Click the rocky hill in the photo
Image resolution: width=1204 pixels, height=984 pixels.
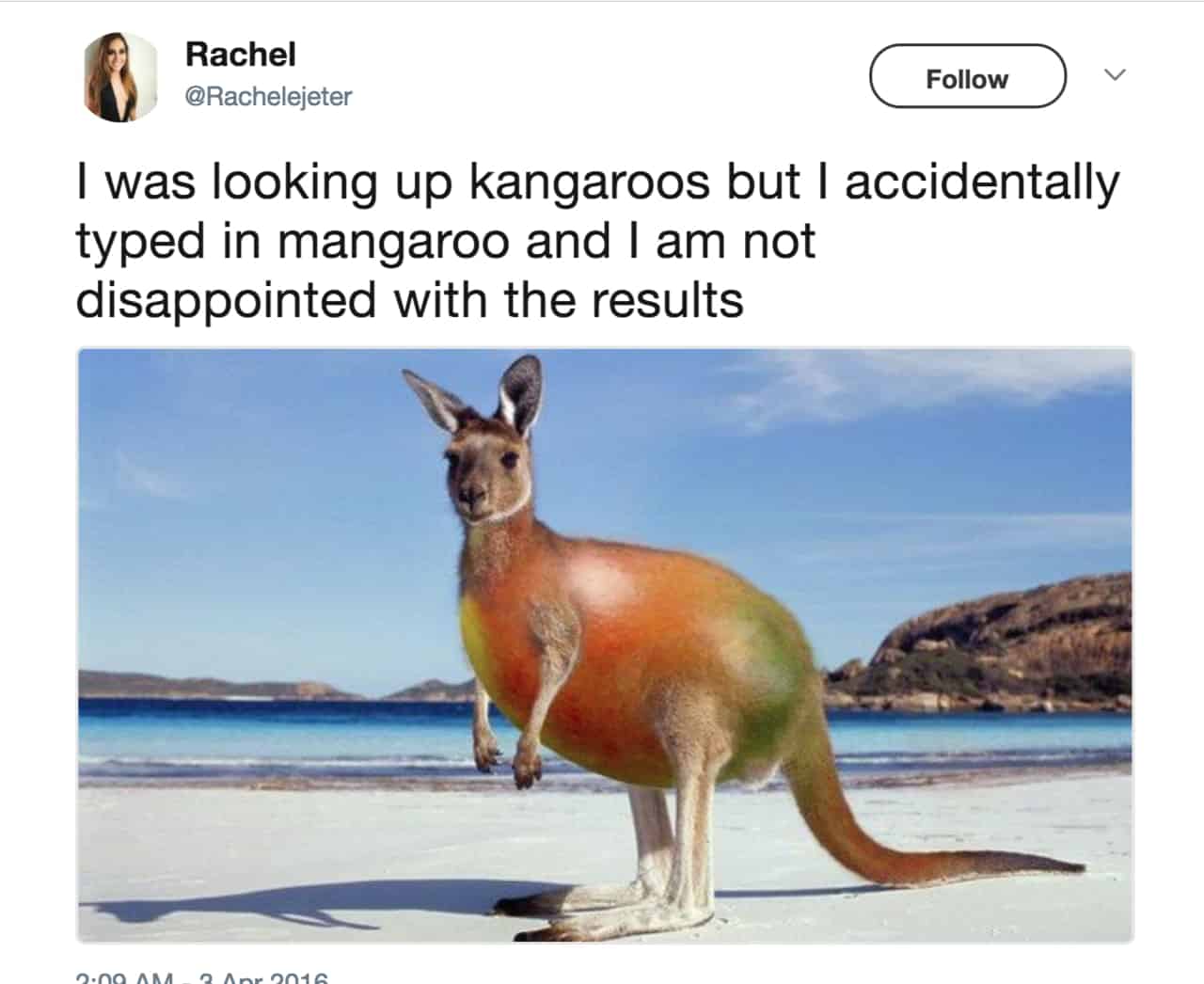[997, 640]
